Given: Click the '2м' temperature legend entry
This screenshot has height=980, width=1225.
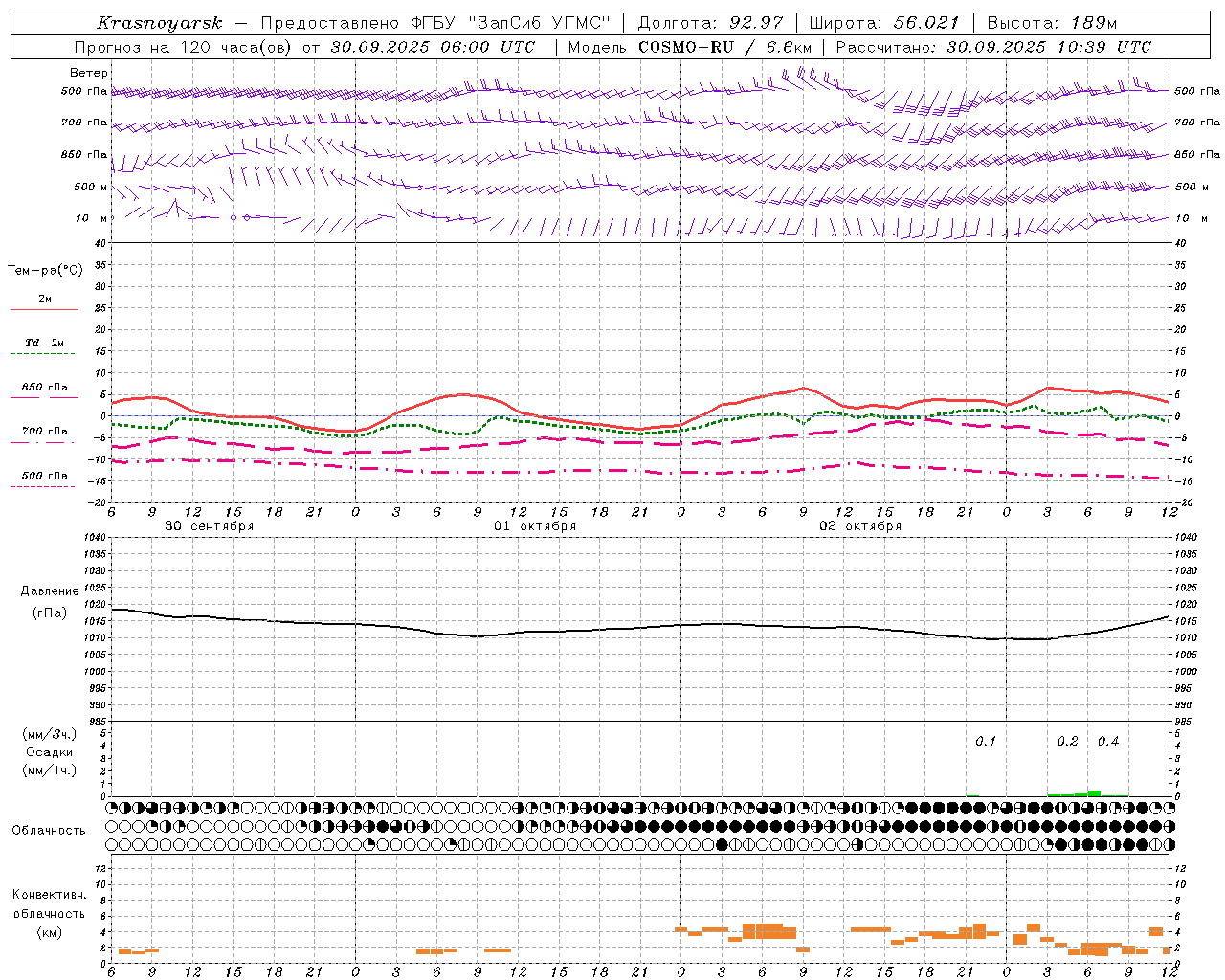Looking at the screenshot, I should pyautogui.click(x=45, y=299).
